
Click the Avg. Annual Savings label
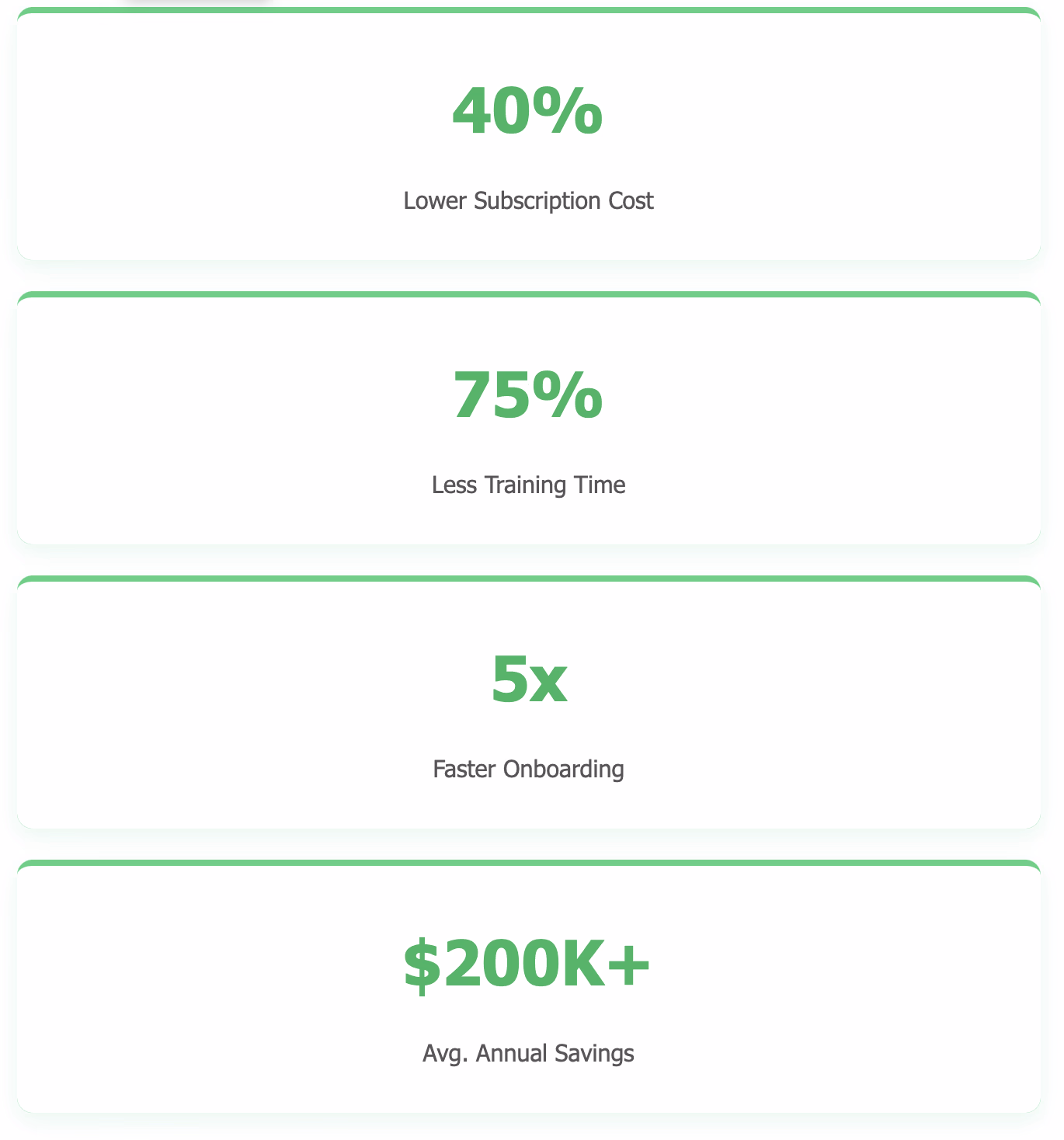point(528,1054)
